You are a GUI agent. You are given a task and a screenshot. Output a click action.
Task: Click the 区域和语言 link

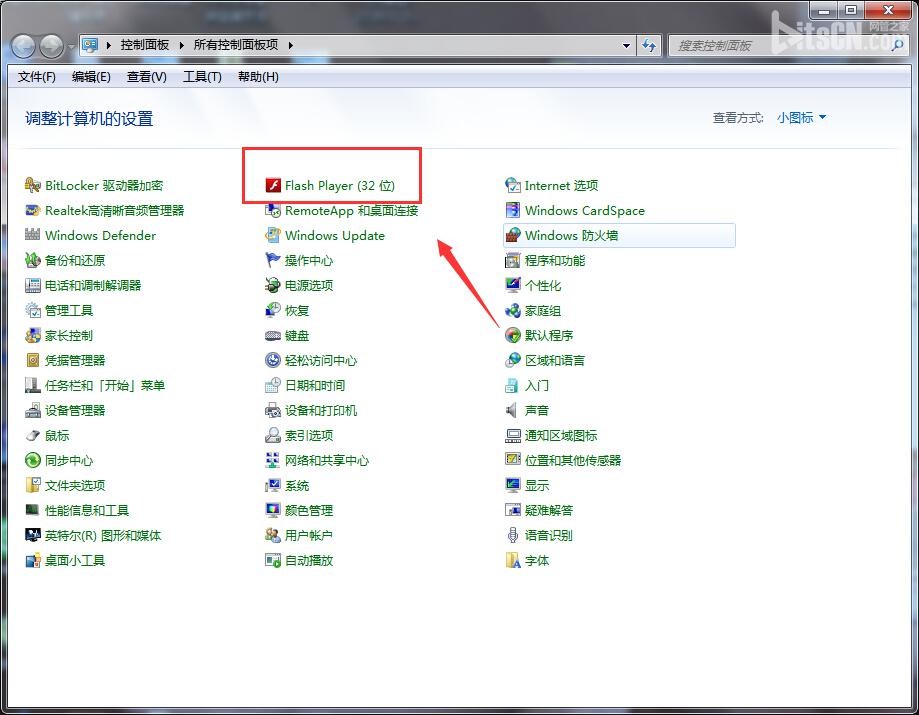(554, 360)
